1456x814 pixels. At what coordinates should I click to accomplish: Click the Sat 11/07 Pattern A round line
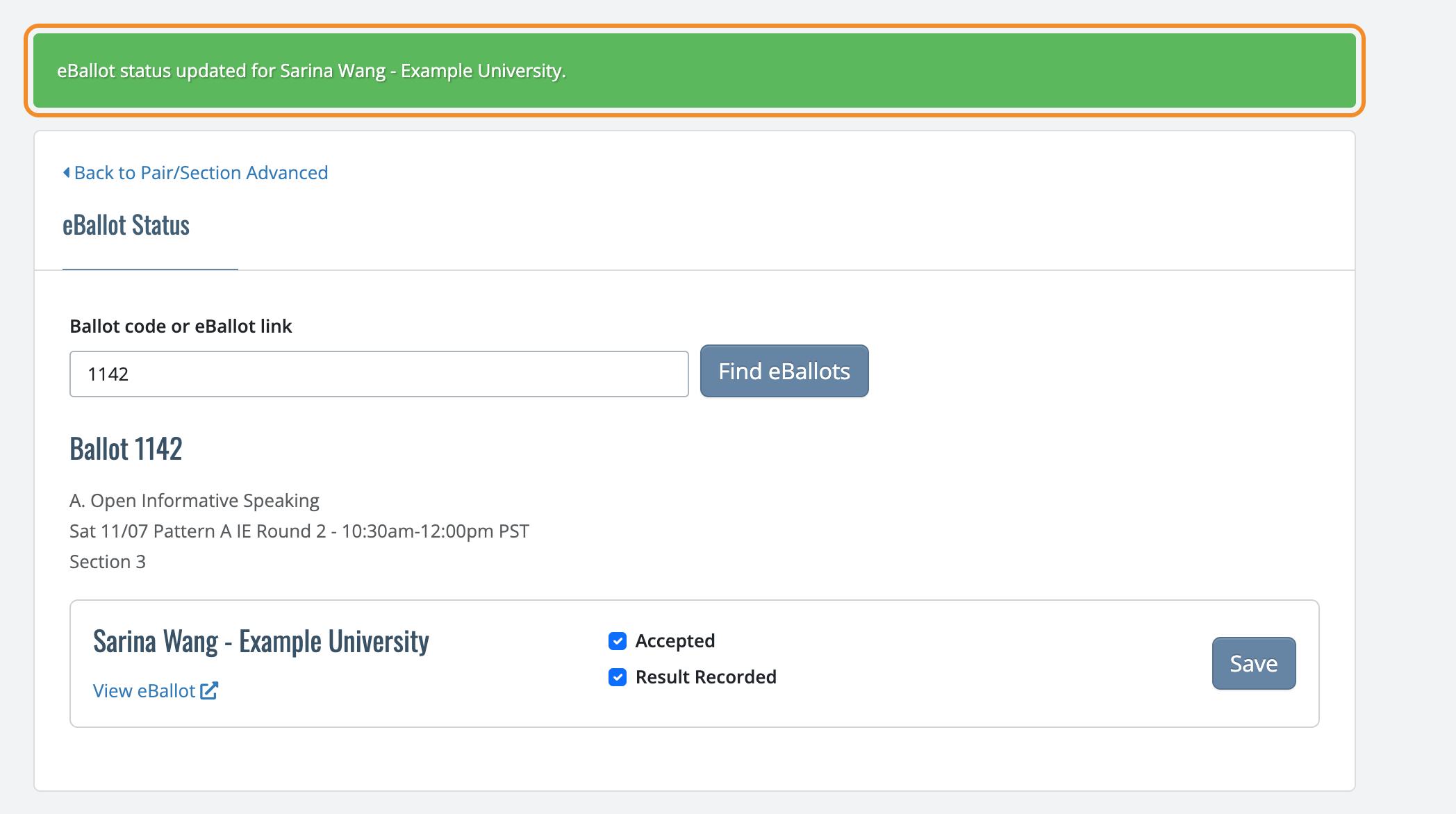[x=299, y=531]
